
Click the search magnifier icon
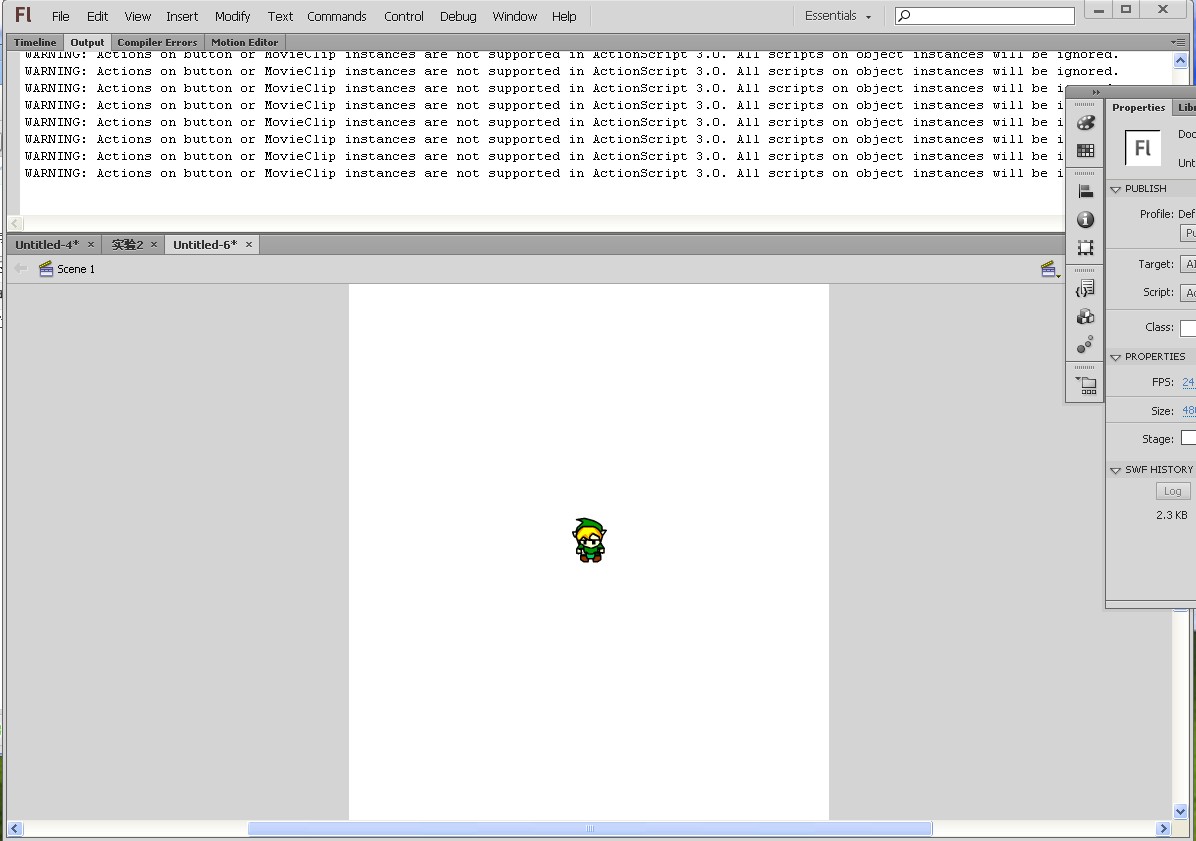905,15
